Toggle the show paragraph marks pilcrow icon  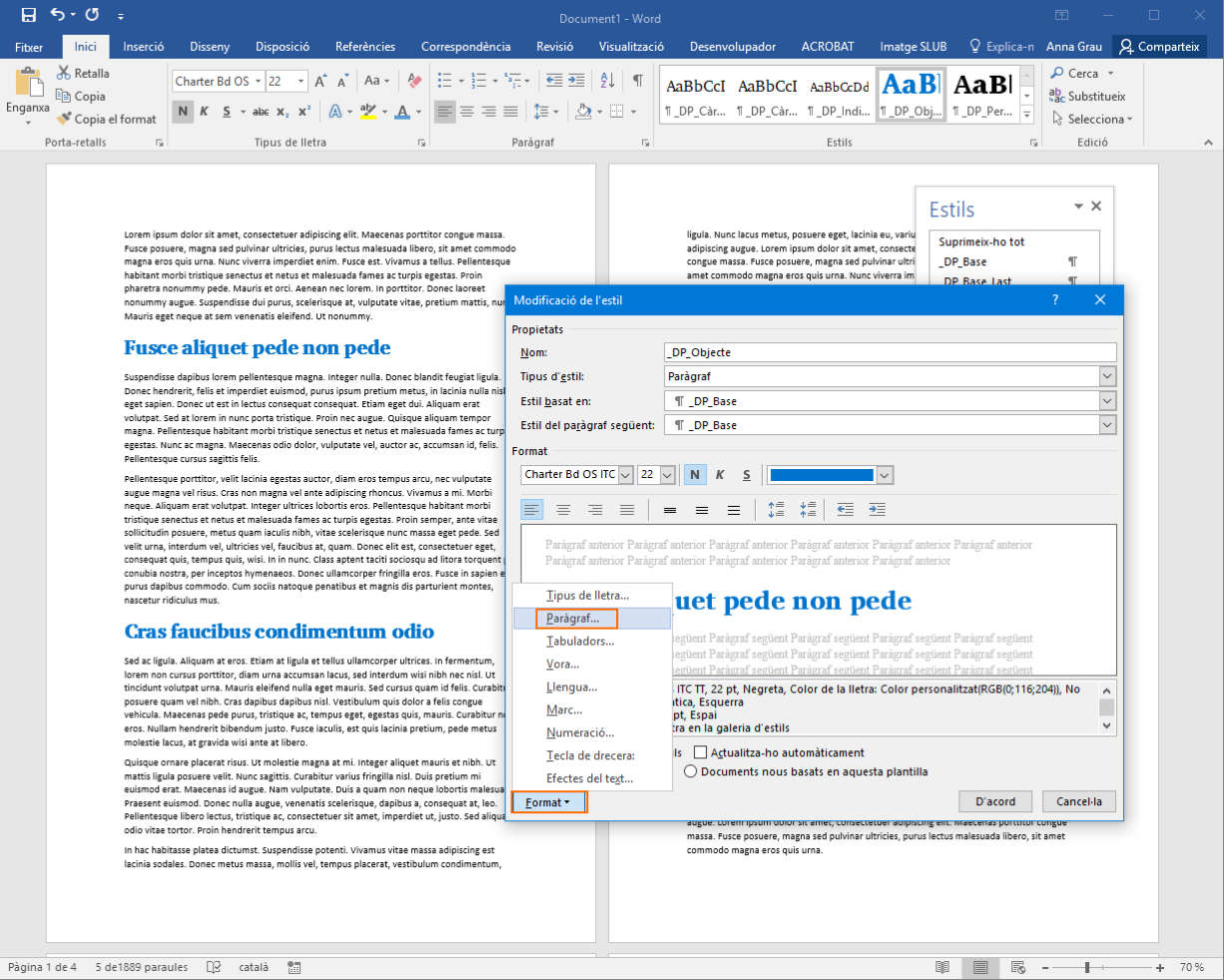638,81
